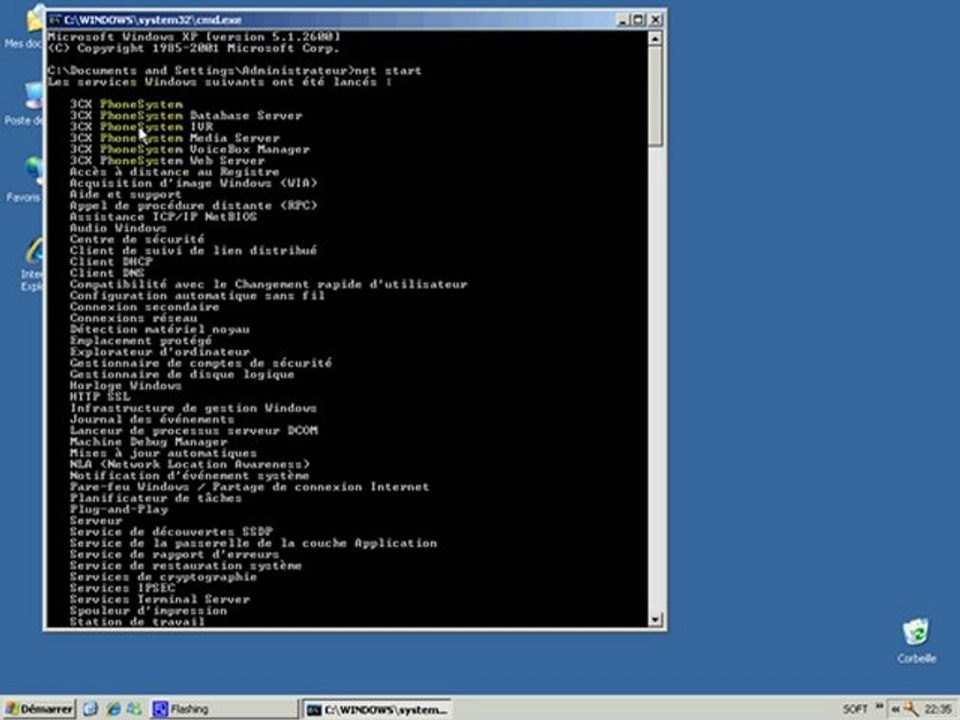The width and height of the screenshot is (960, 720).
Task: Click the '3CX PhoneSystem Web Server' line
Action: 167,160
